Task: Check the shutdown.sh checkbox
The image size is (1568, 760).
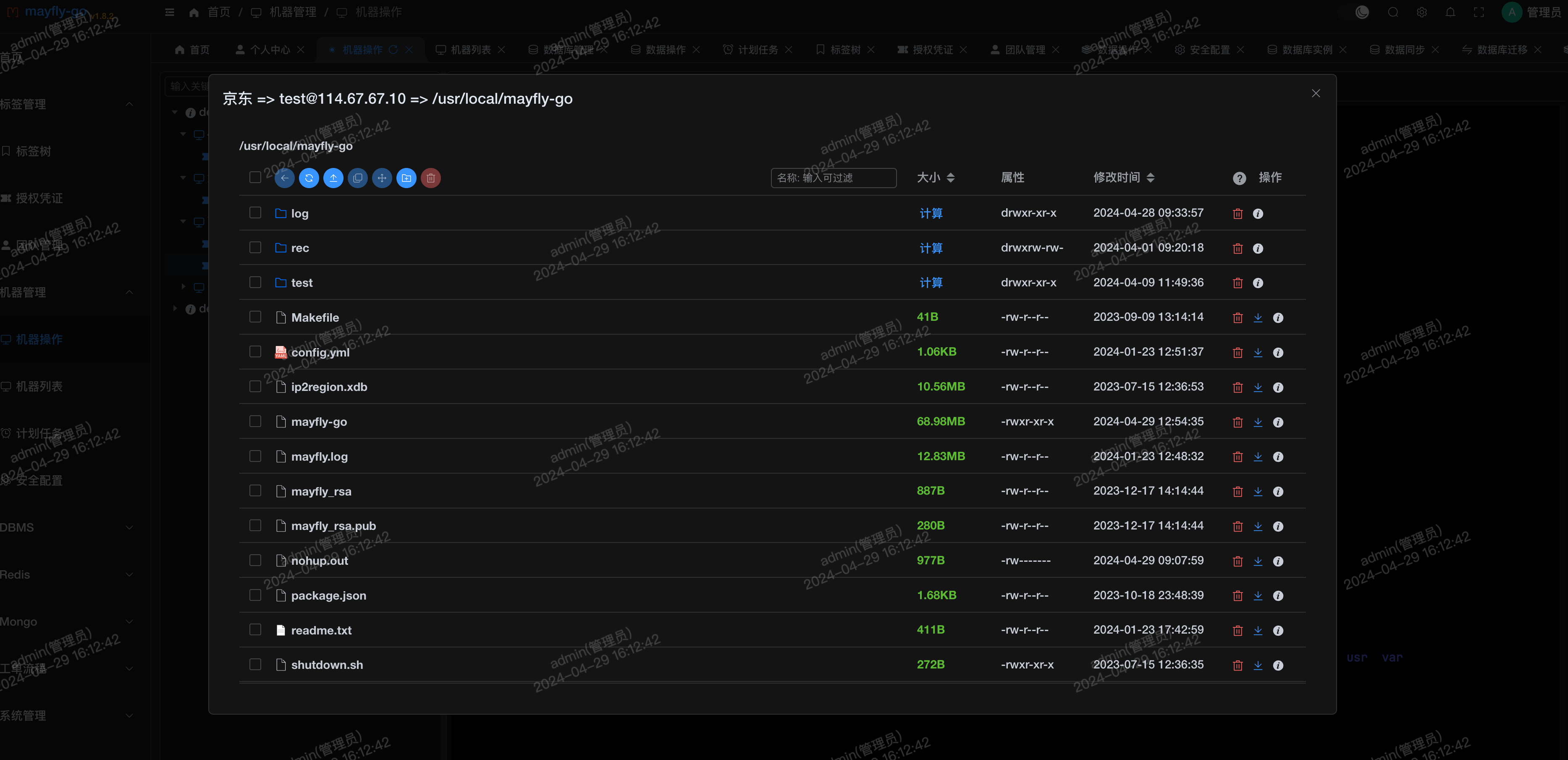Action: pos(255,664)
